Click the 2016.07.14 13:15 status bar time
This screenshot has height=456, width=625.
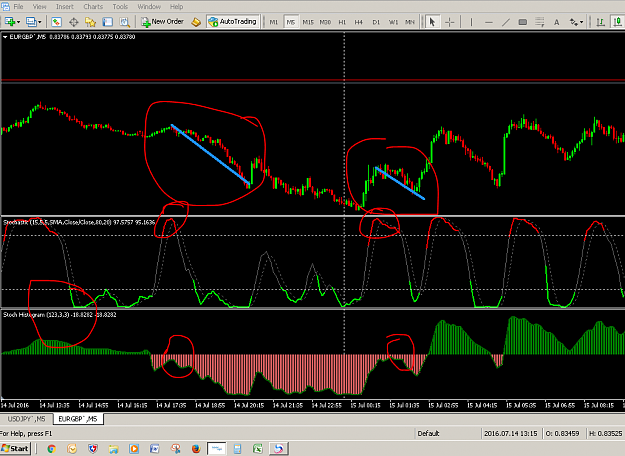tap(510, 433)
